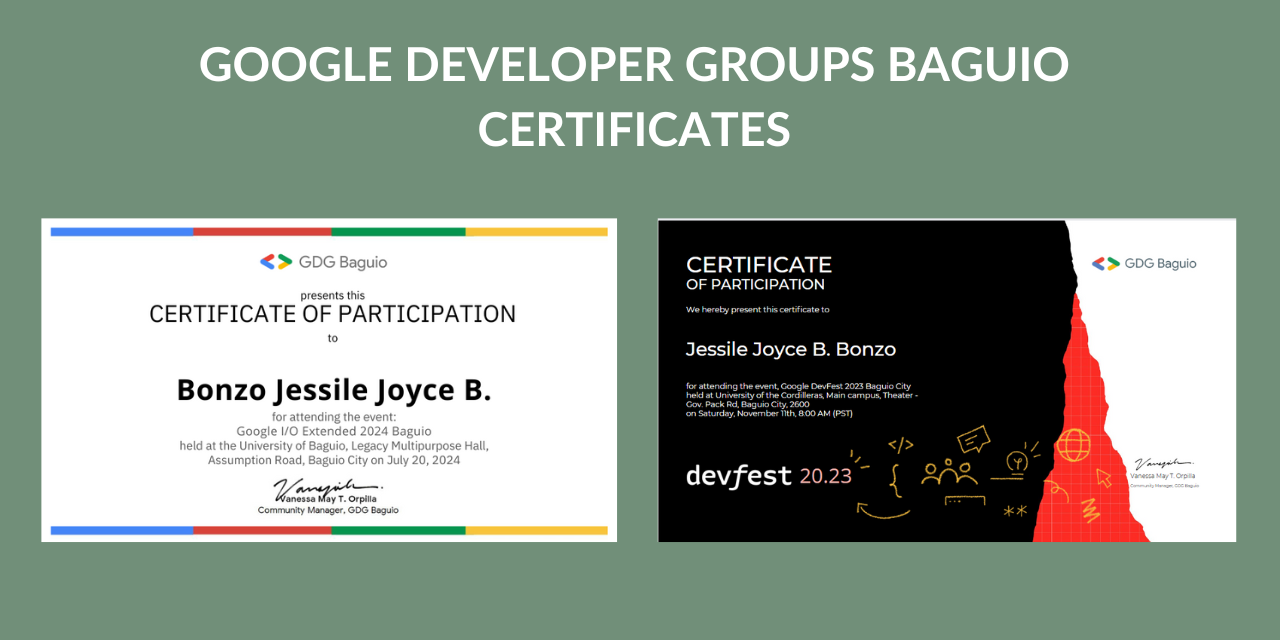
Task: Click the 'CERTIFICATES' heading line
Action: coord(634,130)
